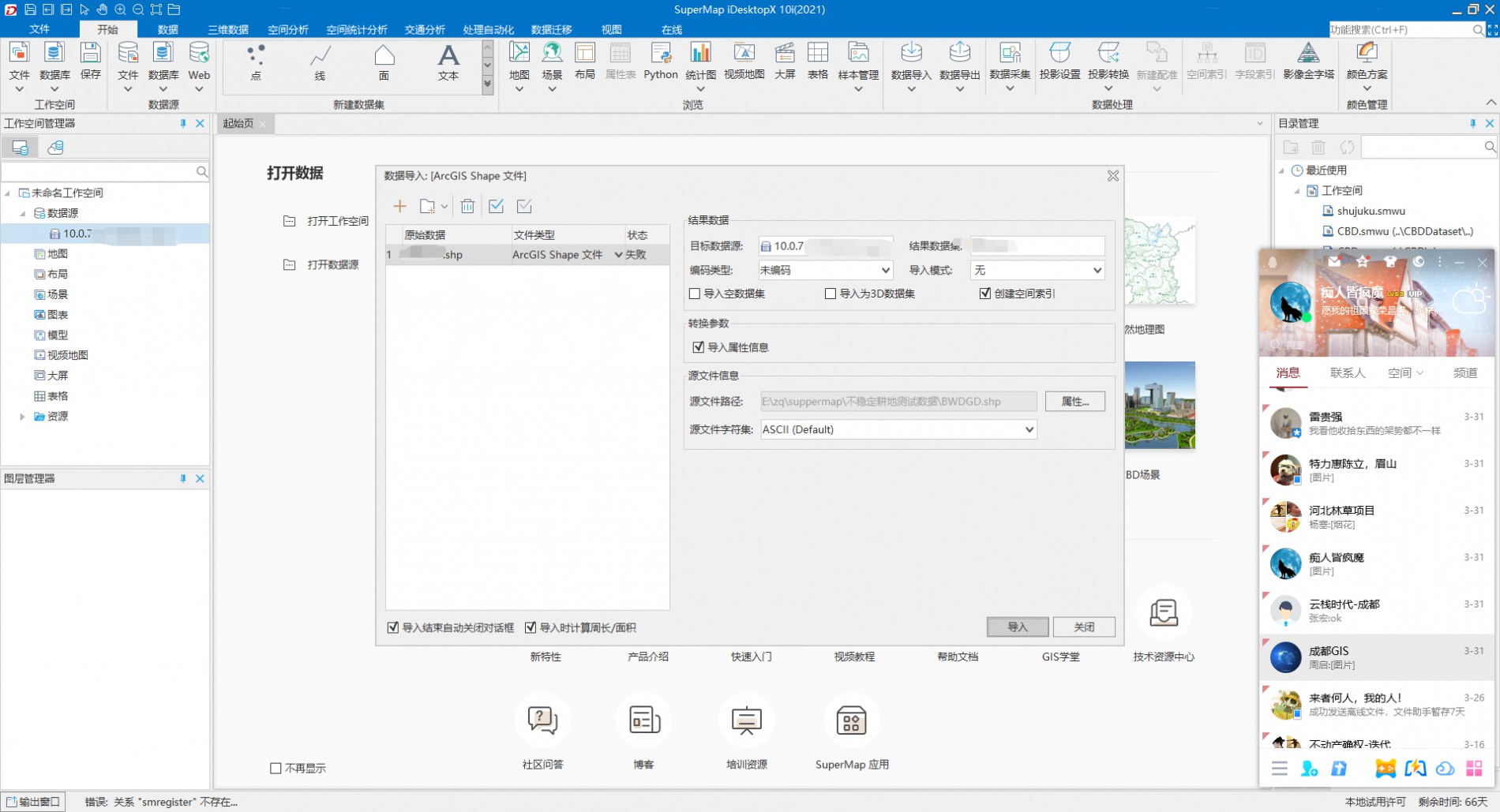Collapse the 最近使用 node in 目录管理
This screenshot has height=812, width=1500.
(x=1281, y=170)
